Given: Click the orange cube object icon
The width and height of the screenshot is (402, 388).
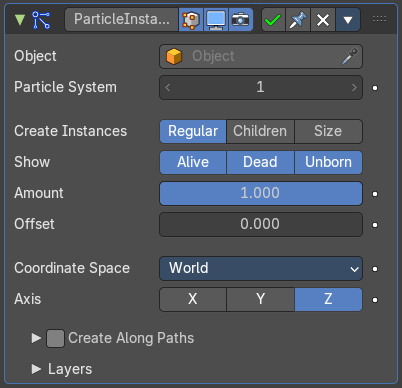Looking at the screenshot, I should point(174,56).
